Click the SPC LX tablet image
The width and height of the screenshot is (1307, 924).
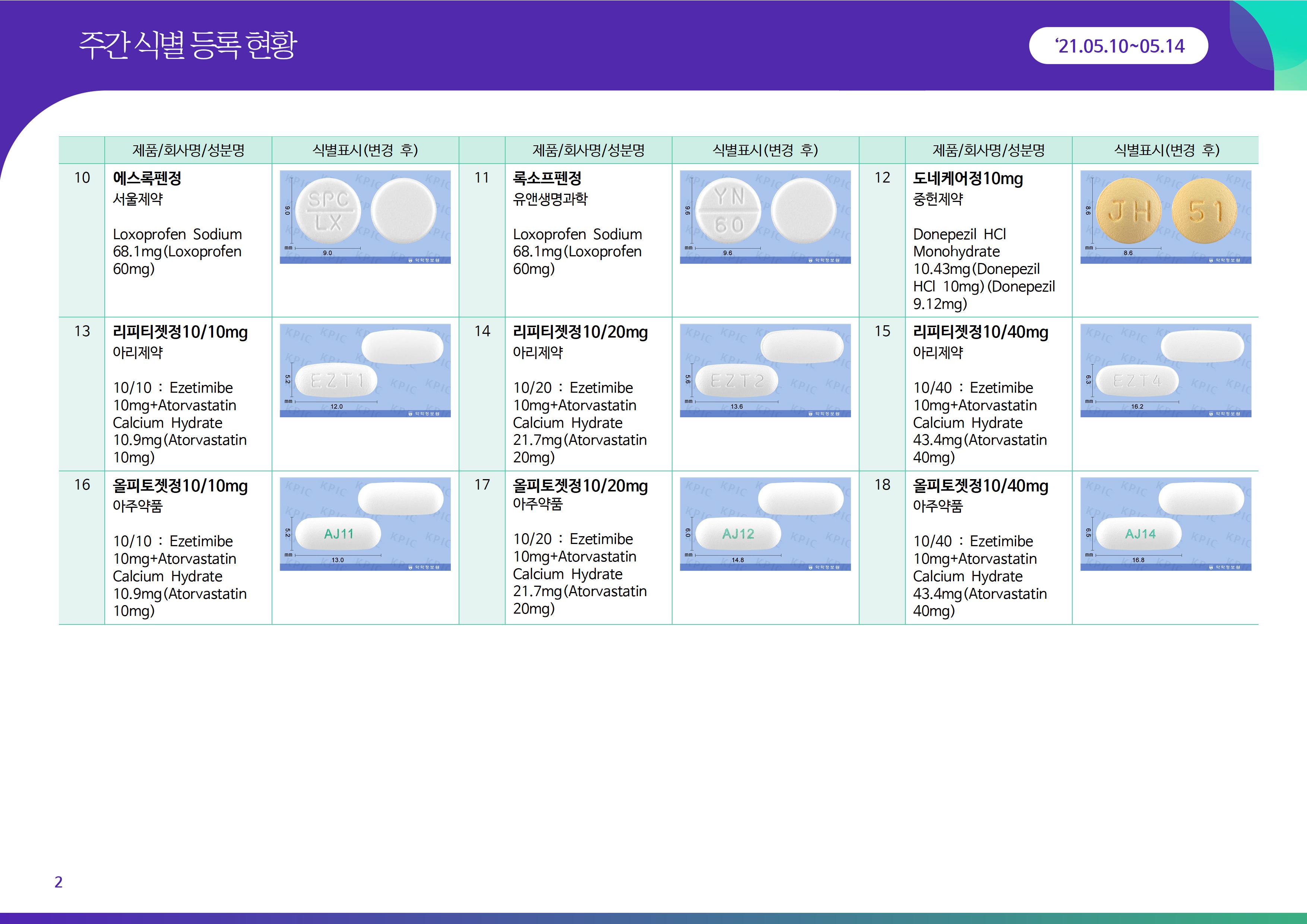point(365,217)
